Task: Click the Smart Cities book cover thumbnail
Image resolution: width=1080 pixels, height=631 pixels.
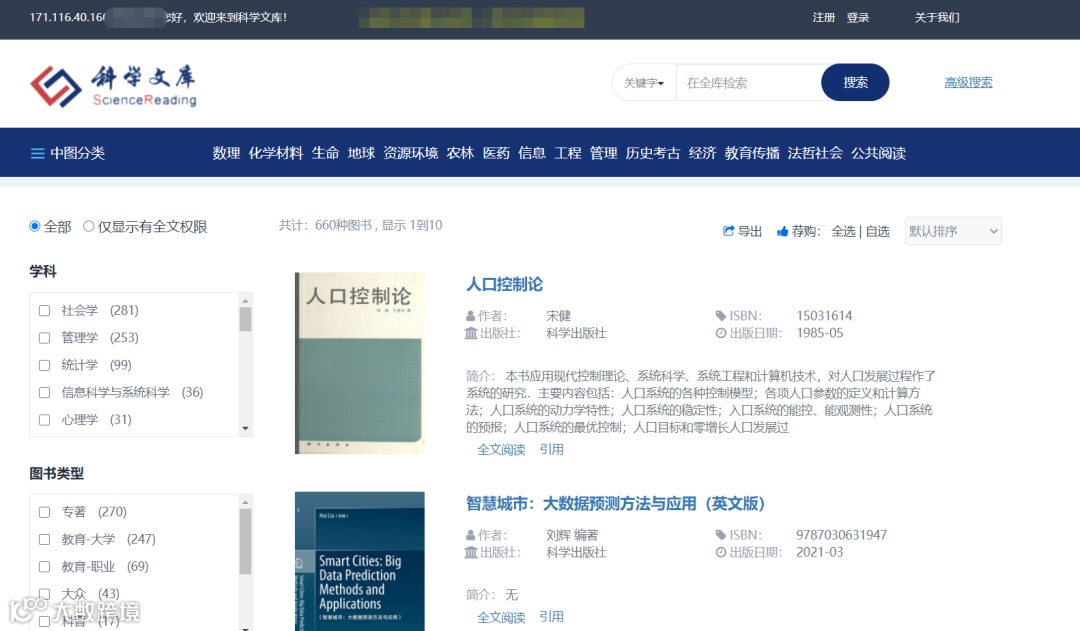Action: (x=360, y=561)
